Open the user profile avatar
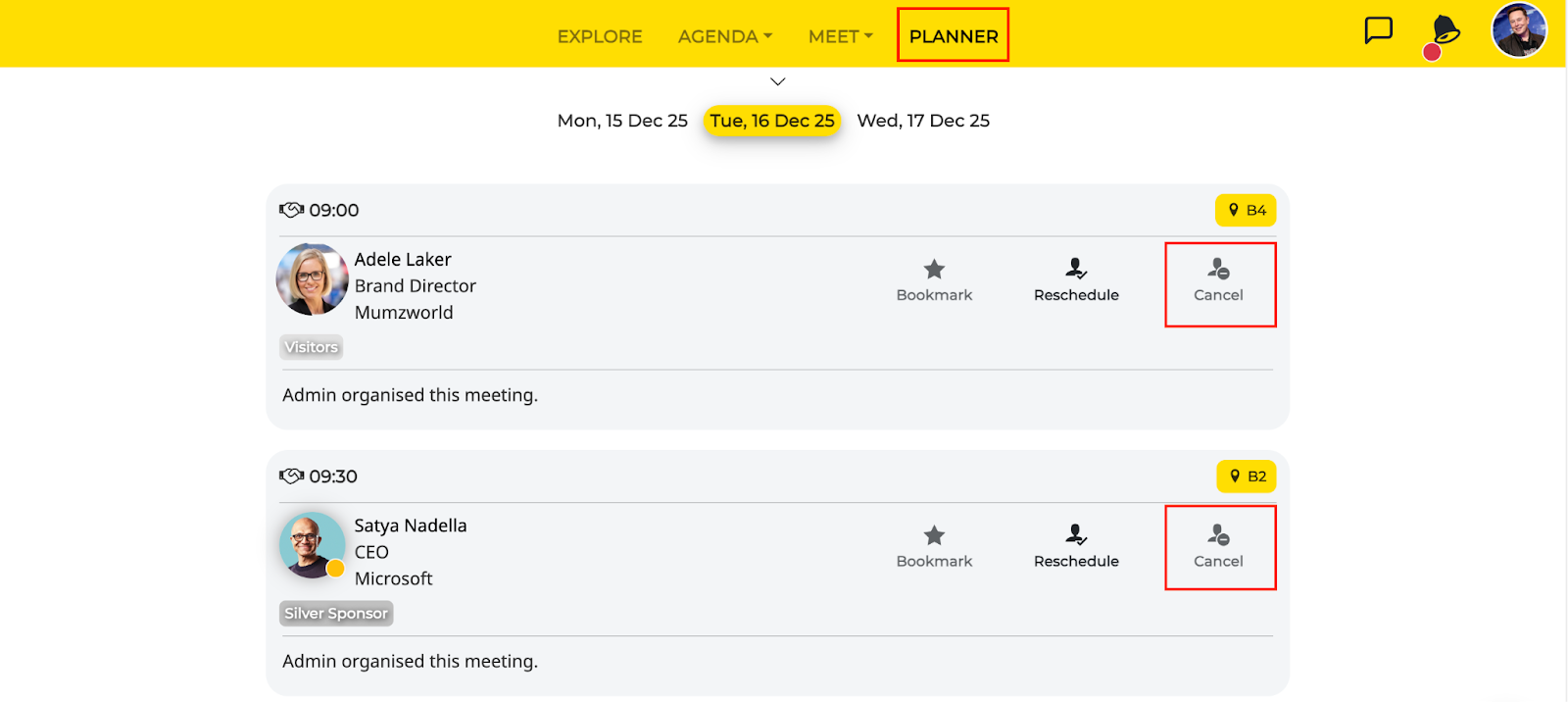The height and width of the screenshot is (702, 1568). [1518, 30]
